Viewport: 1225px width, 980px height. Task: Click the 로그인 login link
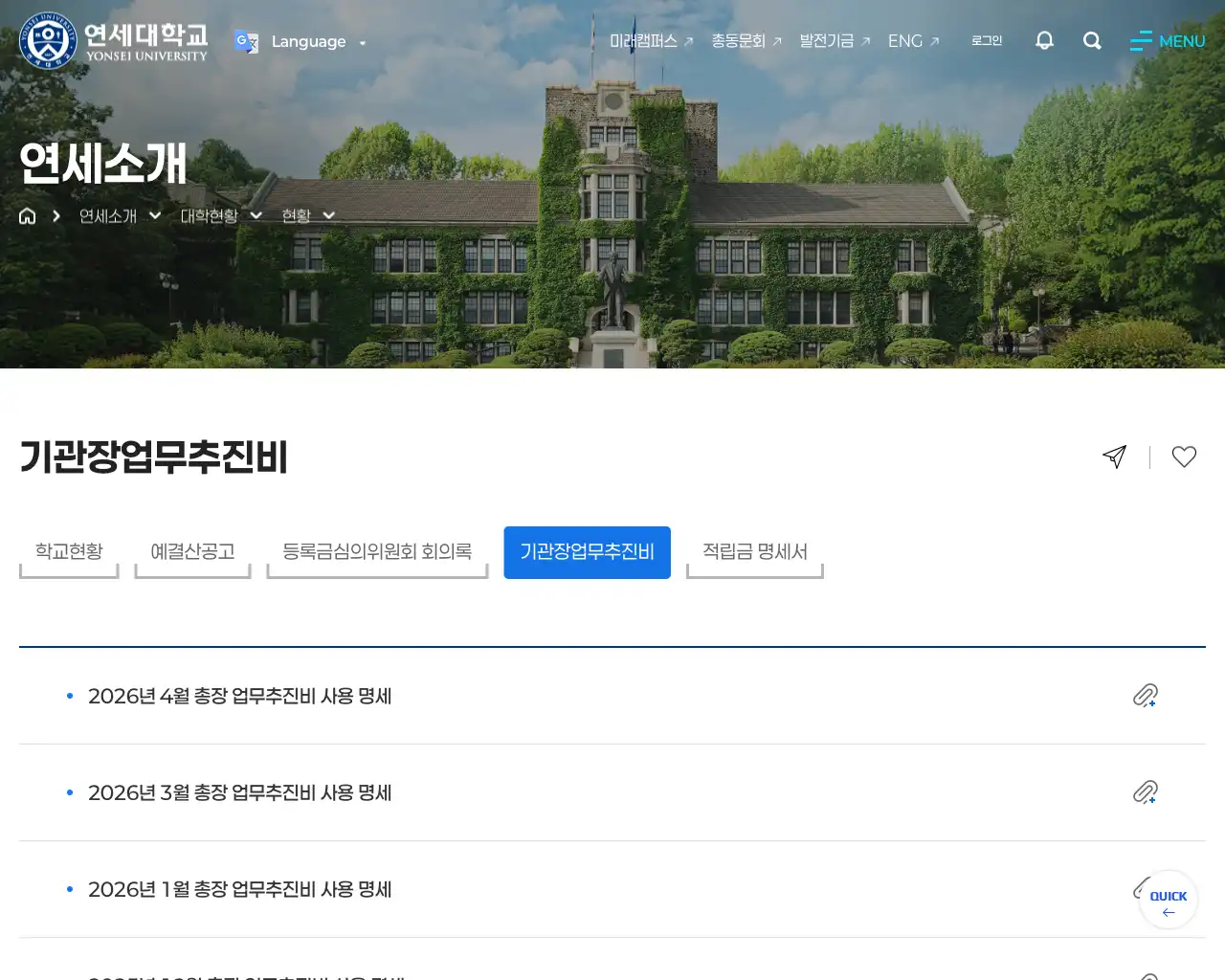(x=987, y=40)
